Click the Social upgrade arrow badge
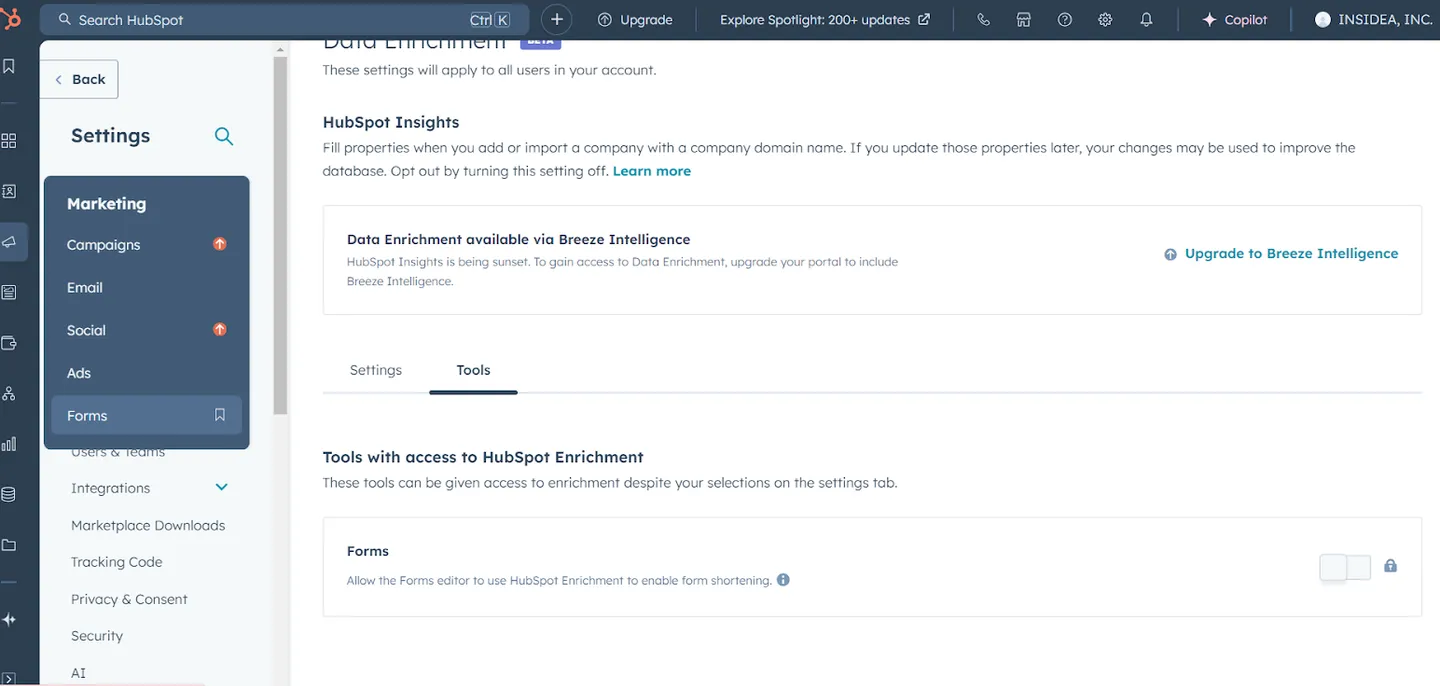1440x686 pixels. [220, 329]
